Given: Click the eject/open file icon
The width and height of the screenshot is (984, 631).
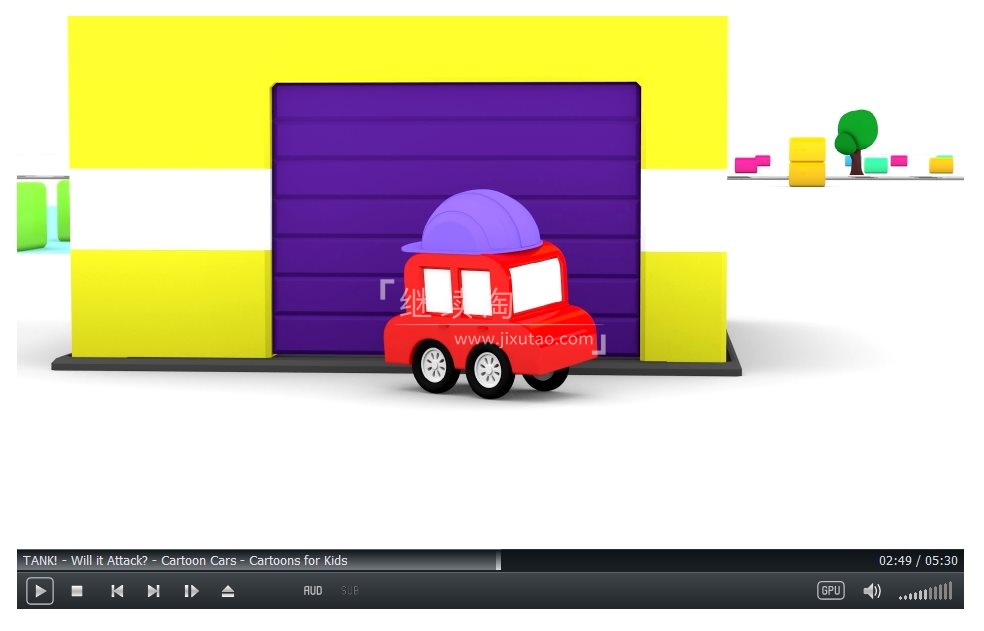Looking at the screenshot, I should (228, 591).
